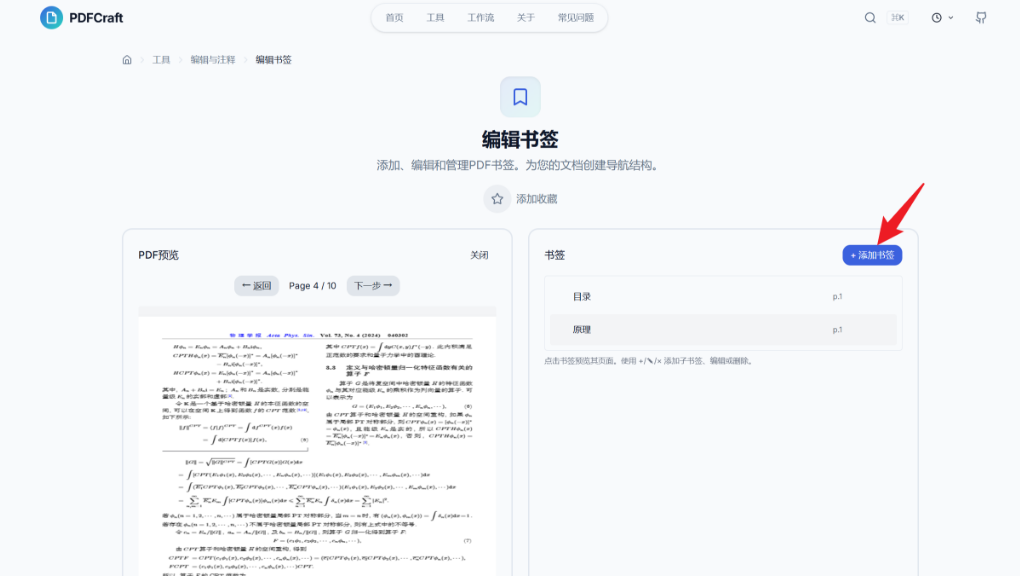Click the keyboard shortcut ⌘K badge

[x=898, y=18]
